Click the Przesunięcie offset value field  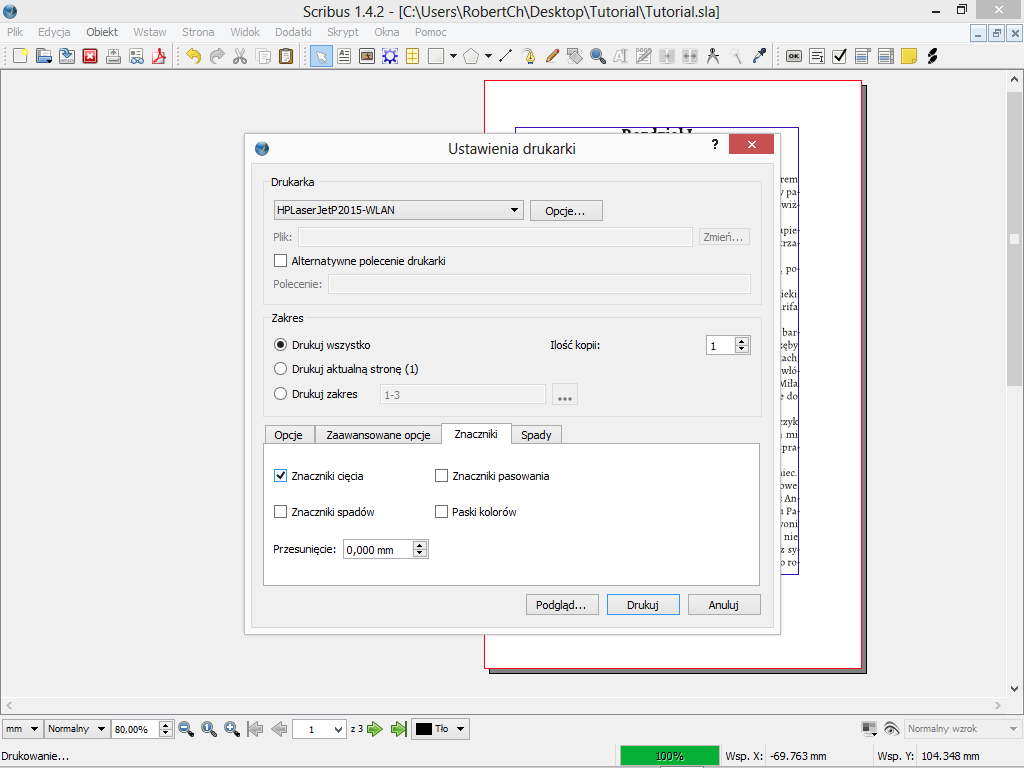click(377, 549)
